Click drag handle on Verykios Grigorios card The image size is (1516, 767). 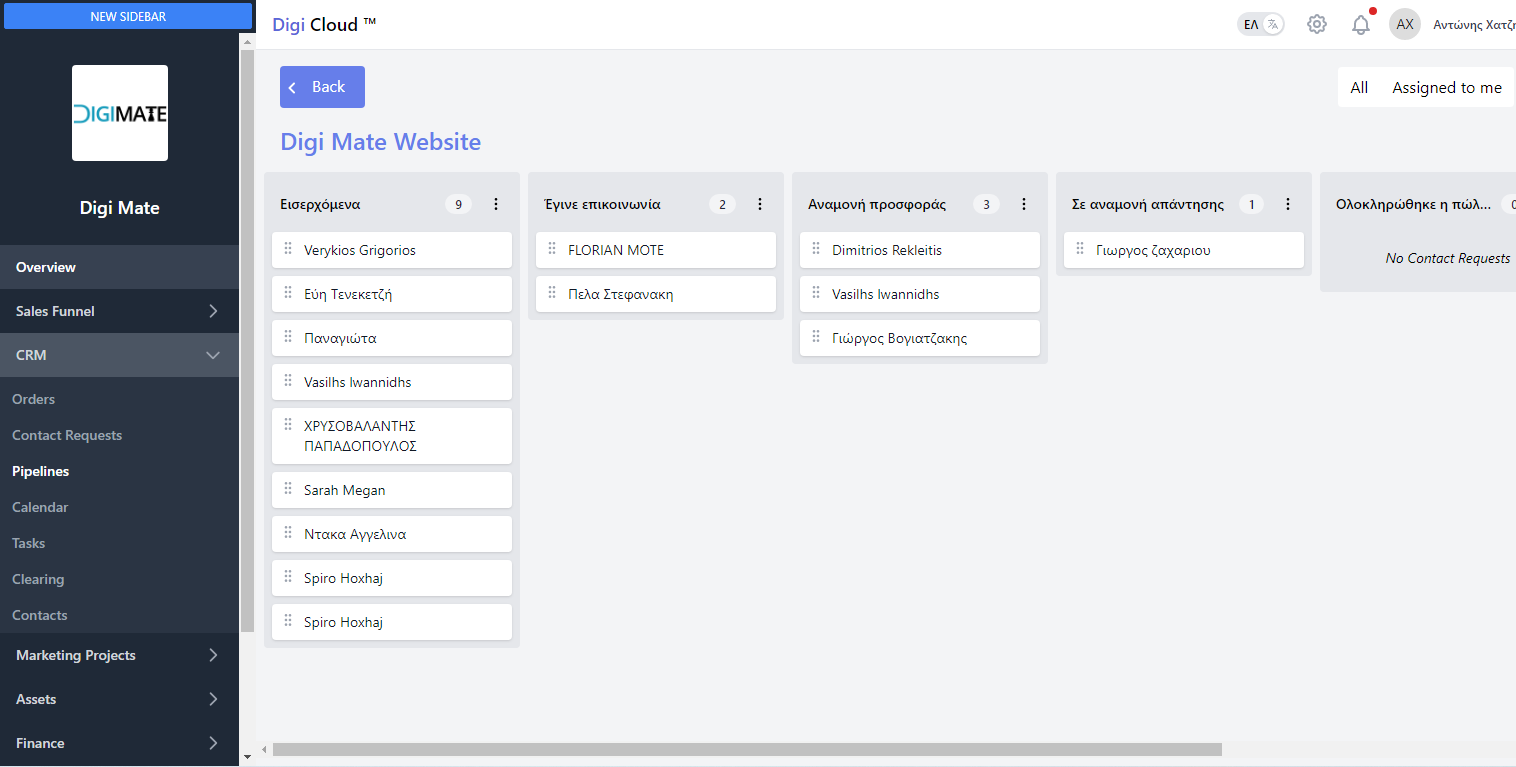(288, 249)
